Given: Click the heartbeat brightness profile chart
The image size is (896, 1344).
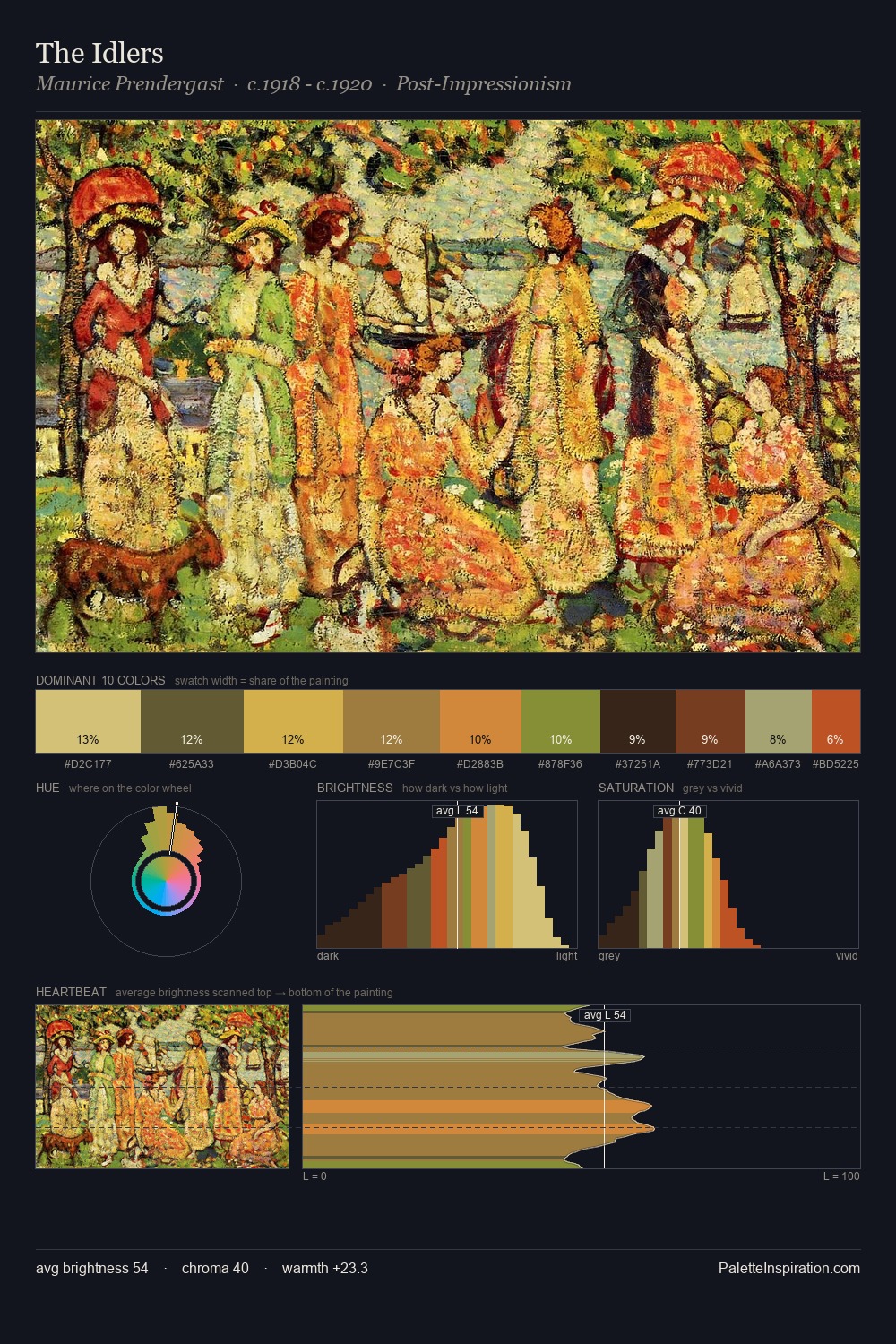Looking at the screenshot, I should point(582,1087).
